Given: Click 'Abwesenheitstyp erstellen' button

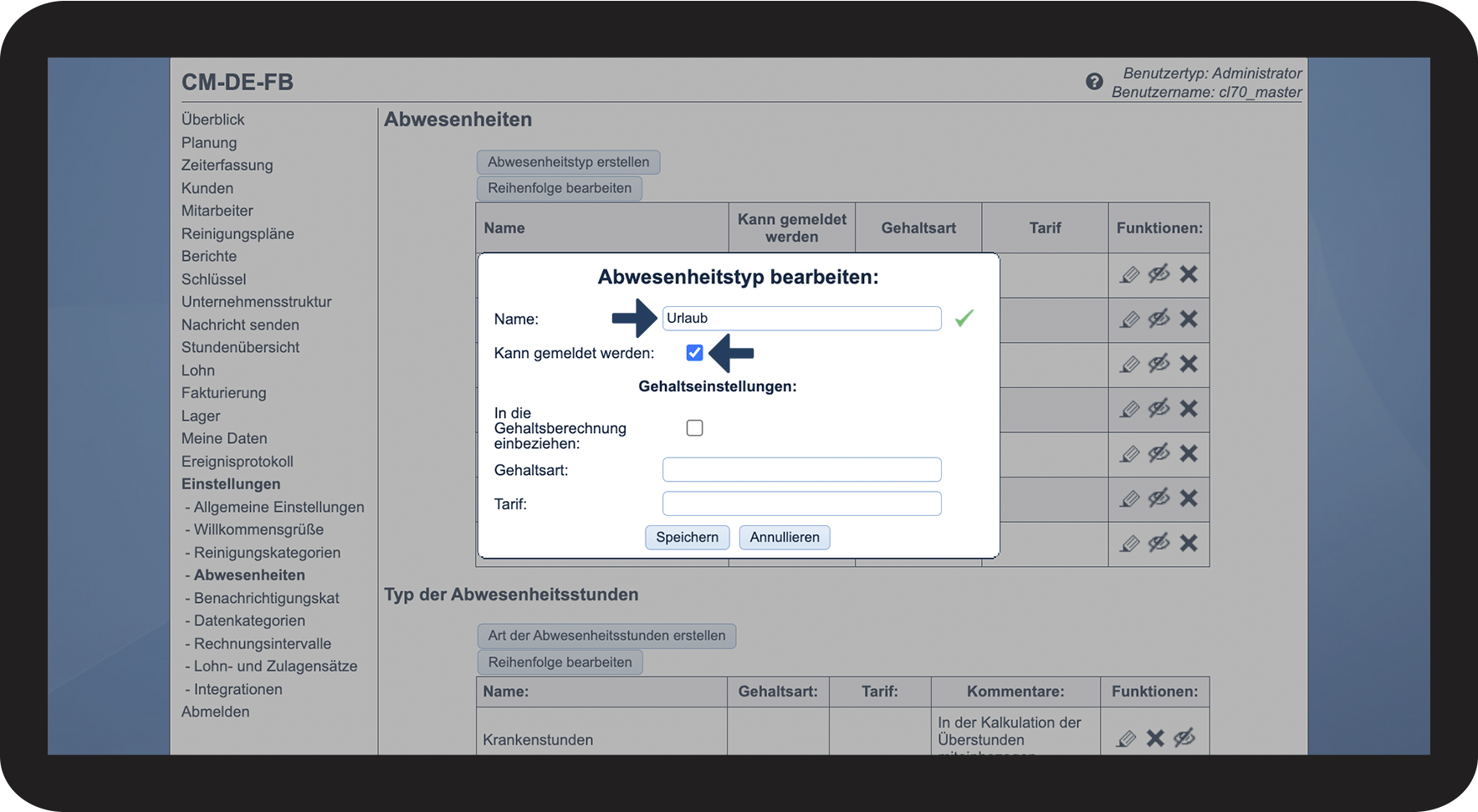Looking at the screenshot, I should click(x=568, y=162).
